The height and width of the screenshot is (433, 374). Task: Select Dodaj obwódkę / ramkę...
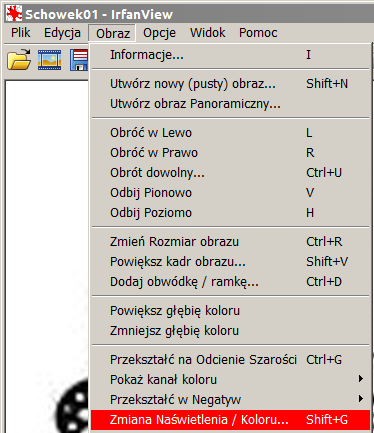pos(231,282)
